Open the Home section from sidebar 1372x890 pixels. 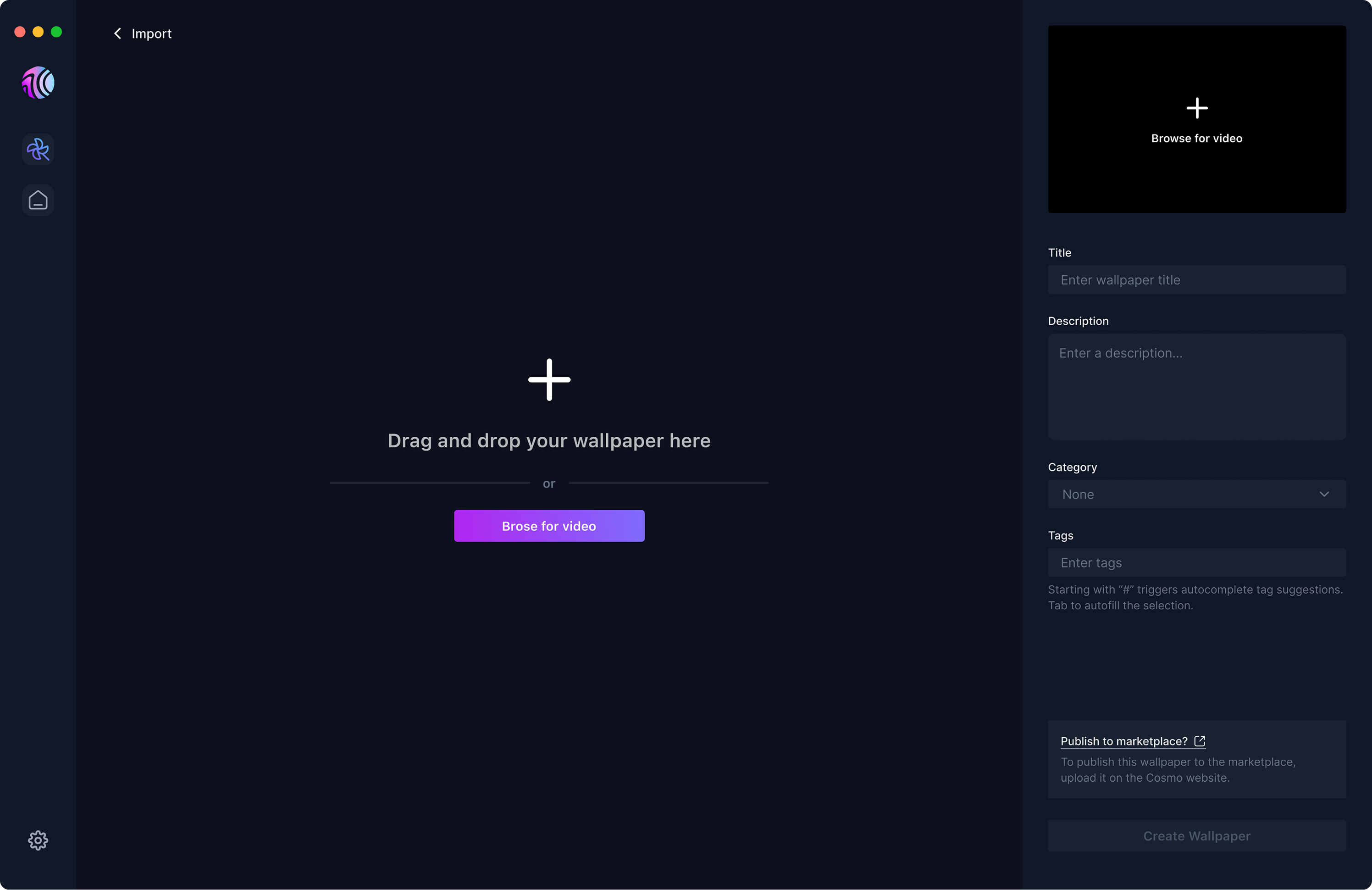(x=38, y=200)
